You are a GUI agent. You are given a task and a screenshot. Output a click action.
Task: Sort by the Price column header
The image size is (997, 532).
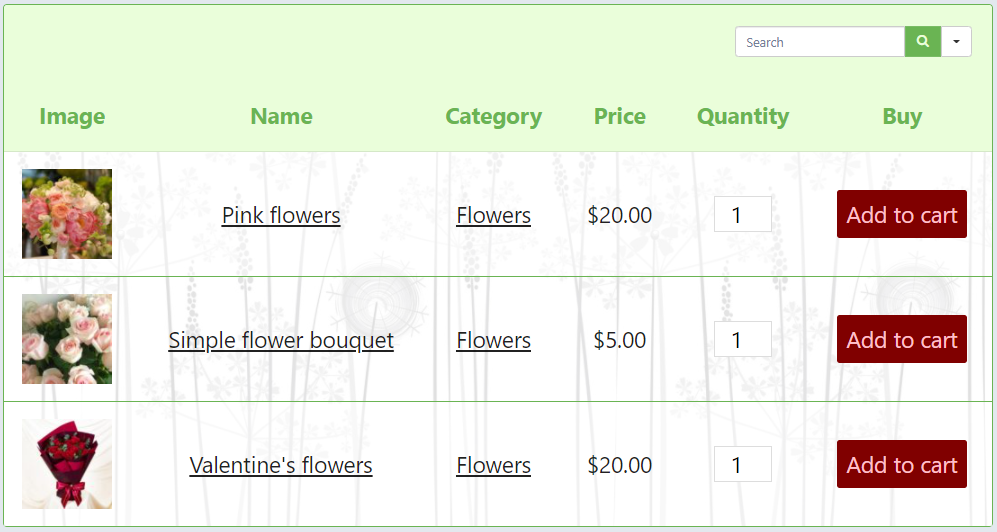click(x=619, y=117)
